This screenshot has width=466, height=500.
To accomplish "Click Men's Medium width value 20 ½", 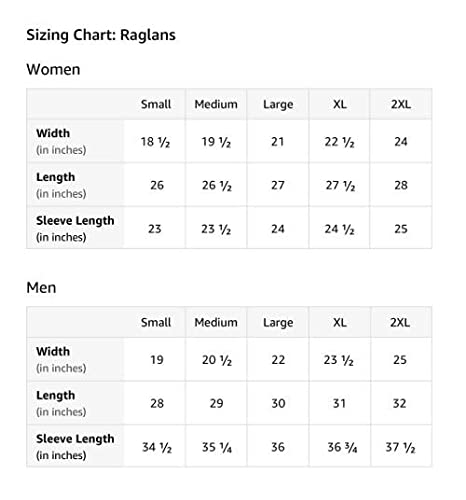I will (x=217, y=360).
